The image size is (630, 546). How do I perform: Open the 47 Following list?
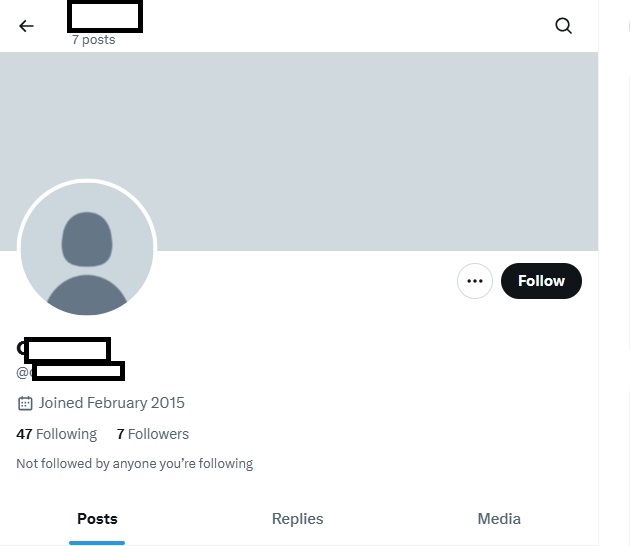pyautogui.click(x=57, y=434)
